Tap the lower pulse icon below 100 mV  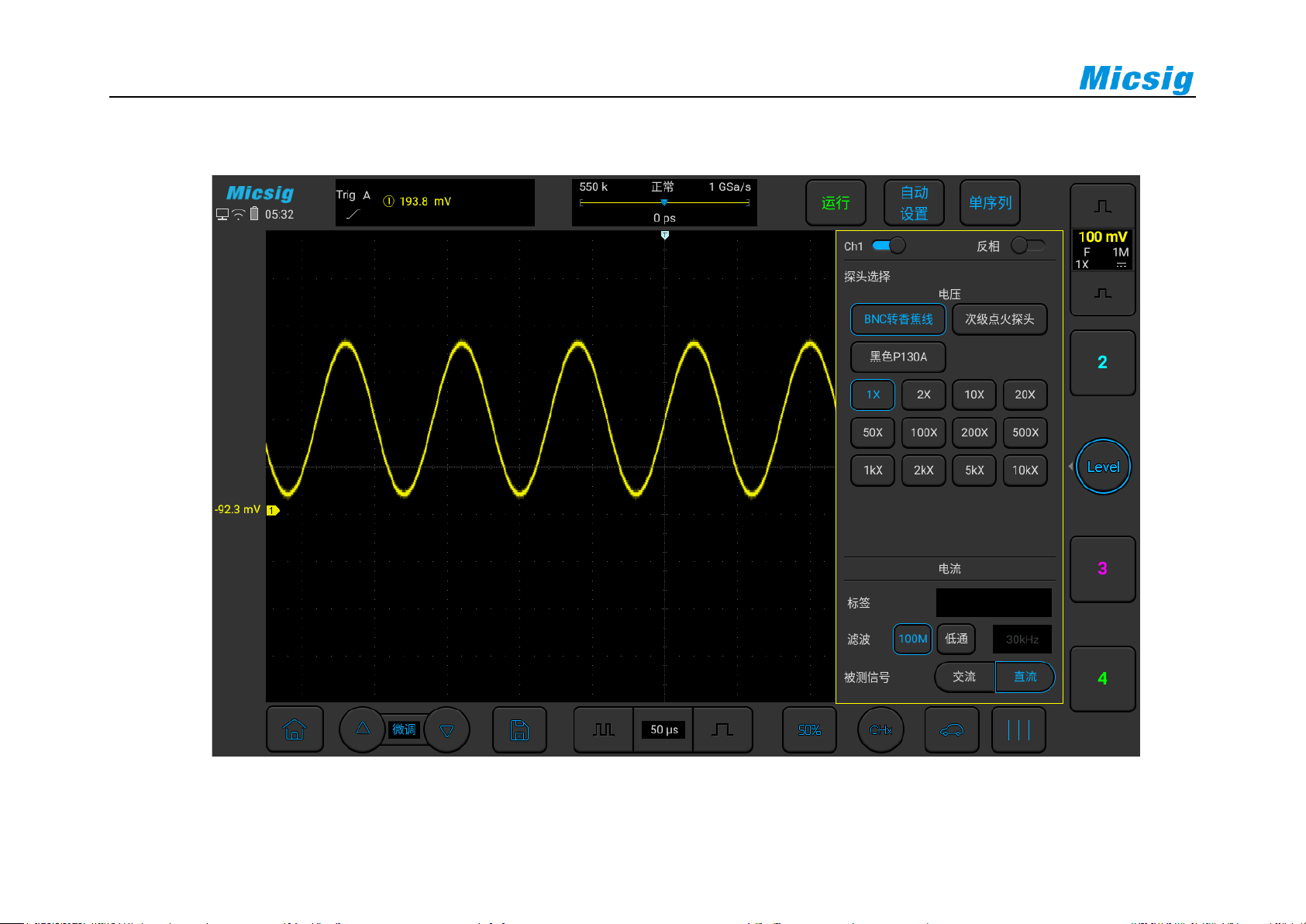(x=1102, y=293)
